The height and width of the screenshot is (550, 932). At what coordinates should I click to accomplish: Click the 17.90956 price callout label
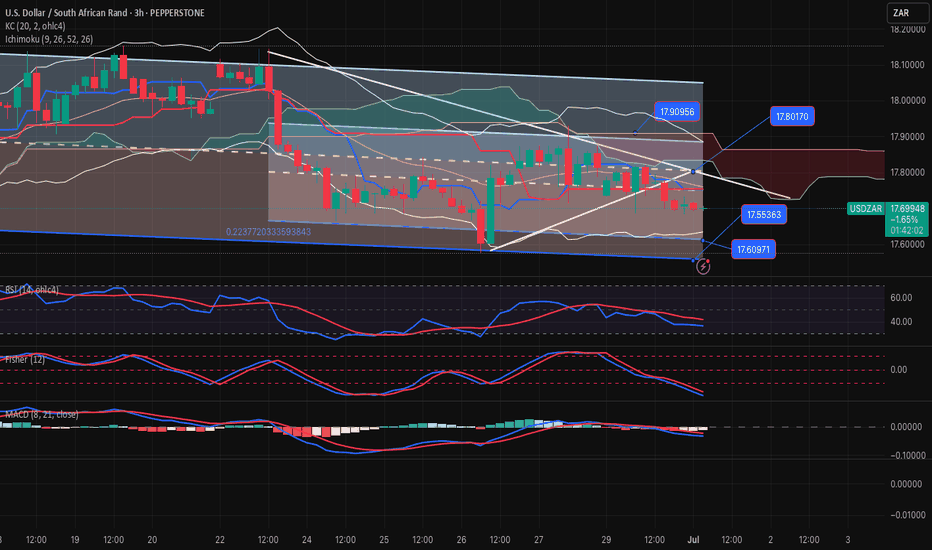point(677,112)
